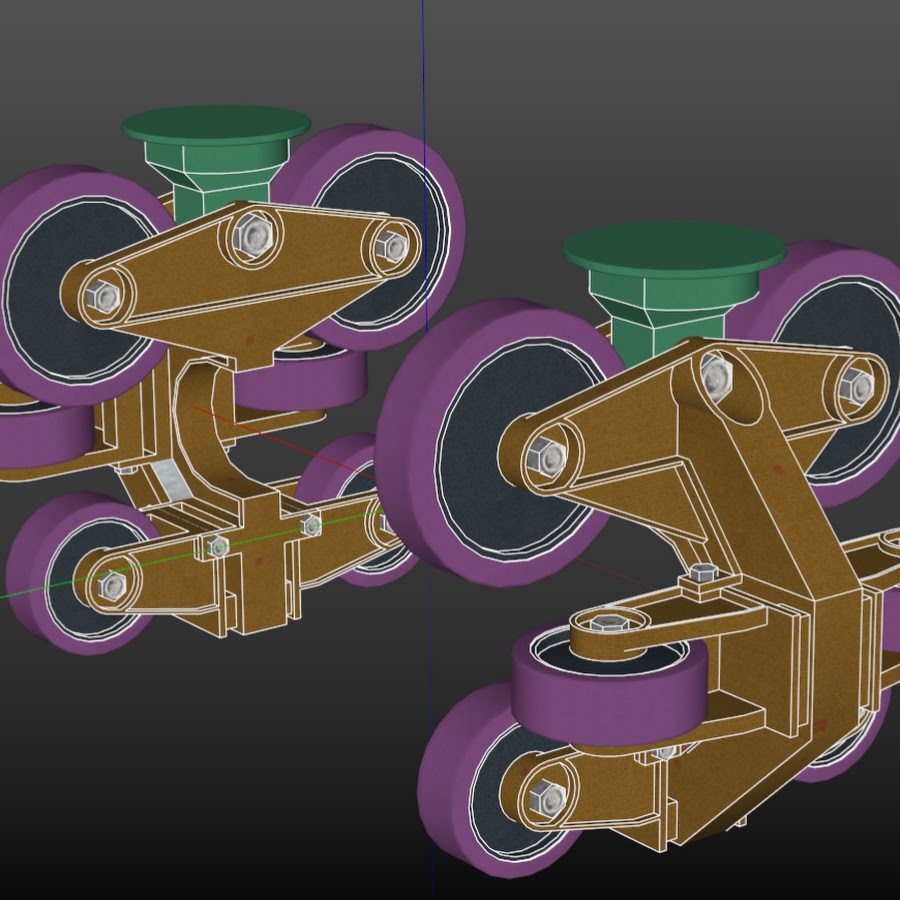Pick bolt on left assembly's lower-left wheel
This screenshot has width=900, height=900.
point(113,585)
